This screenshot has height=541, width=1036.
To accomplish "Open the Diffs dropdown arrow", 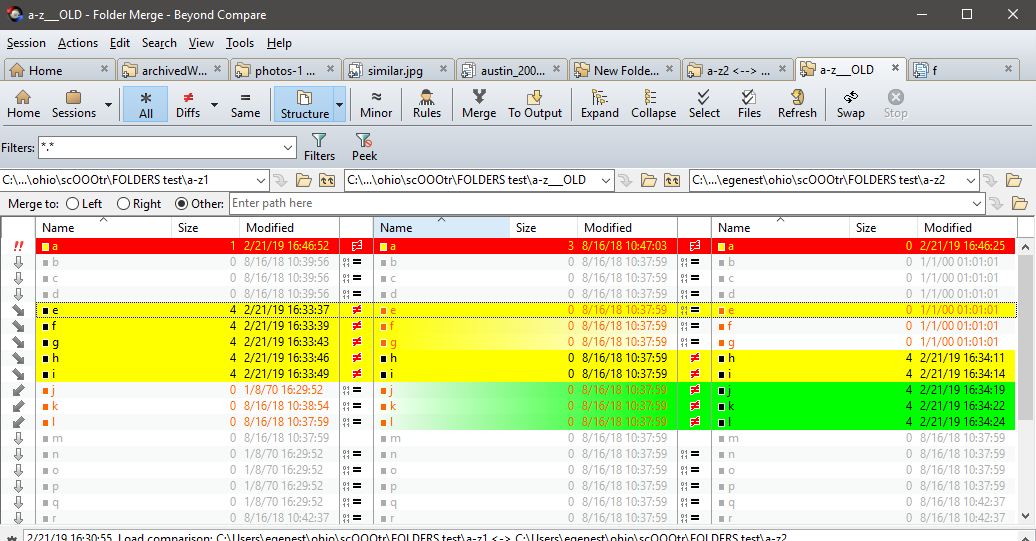I will [x=214, y=104].
